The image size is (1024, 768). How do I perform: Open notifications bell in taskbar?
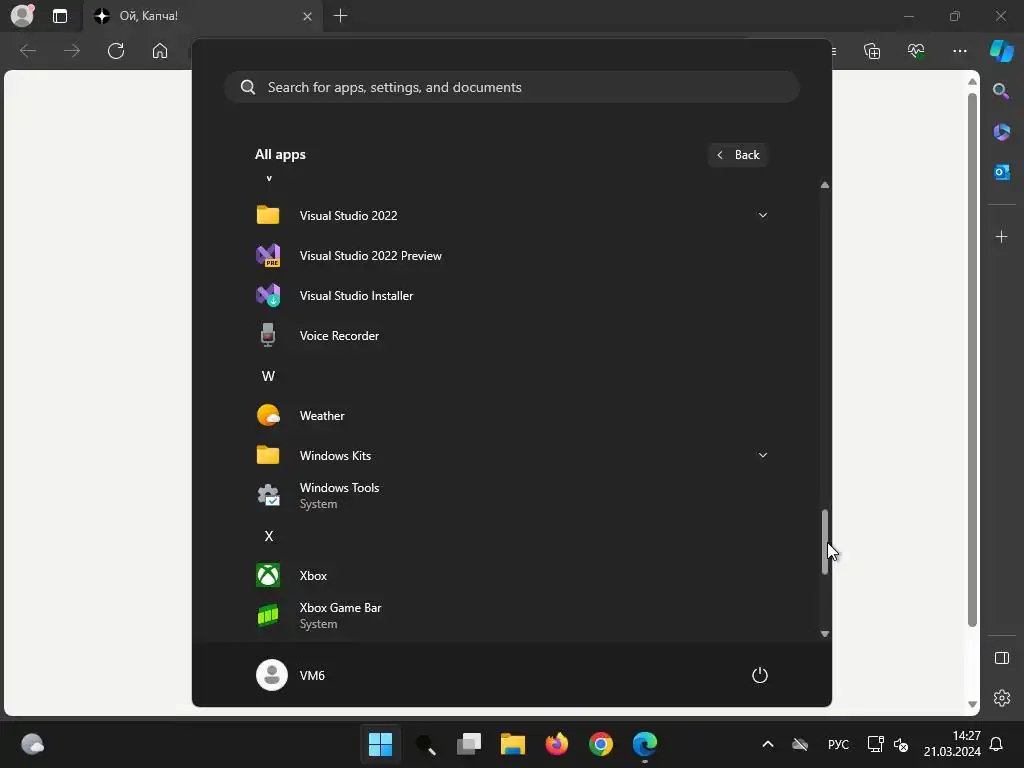[997, 744]
